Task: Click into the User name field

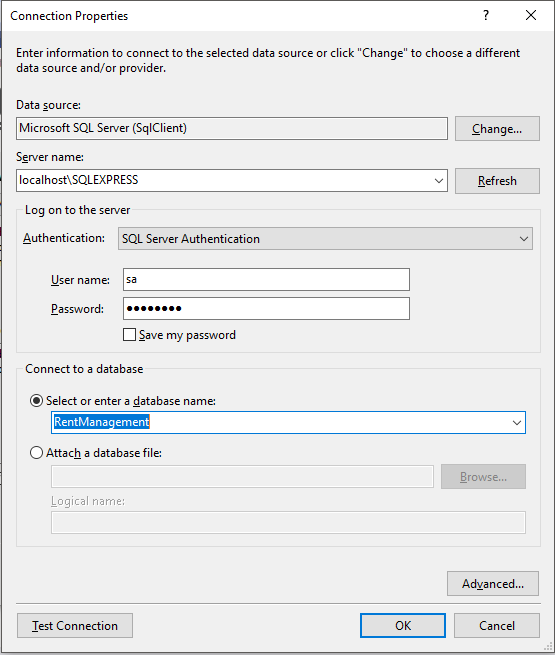Action: pos(266,279)
